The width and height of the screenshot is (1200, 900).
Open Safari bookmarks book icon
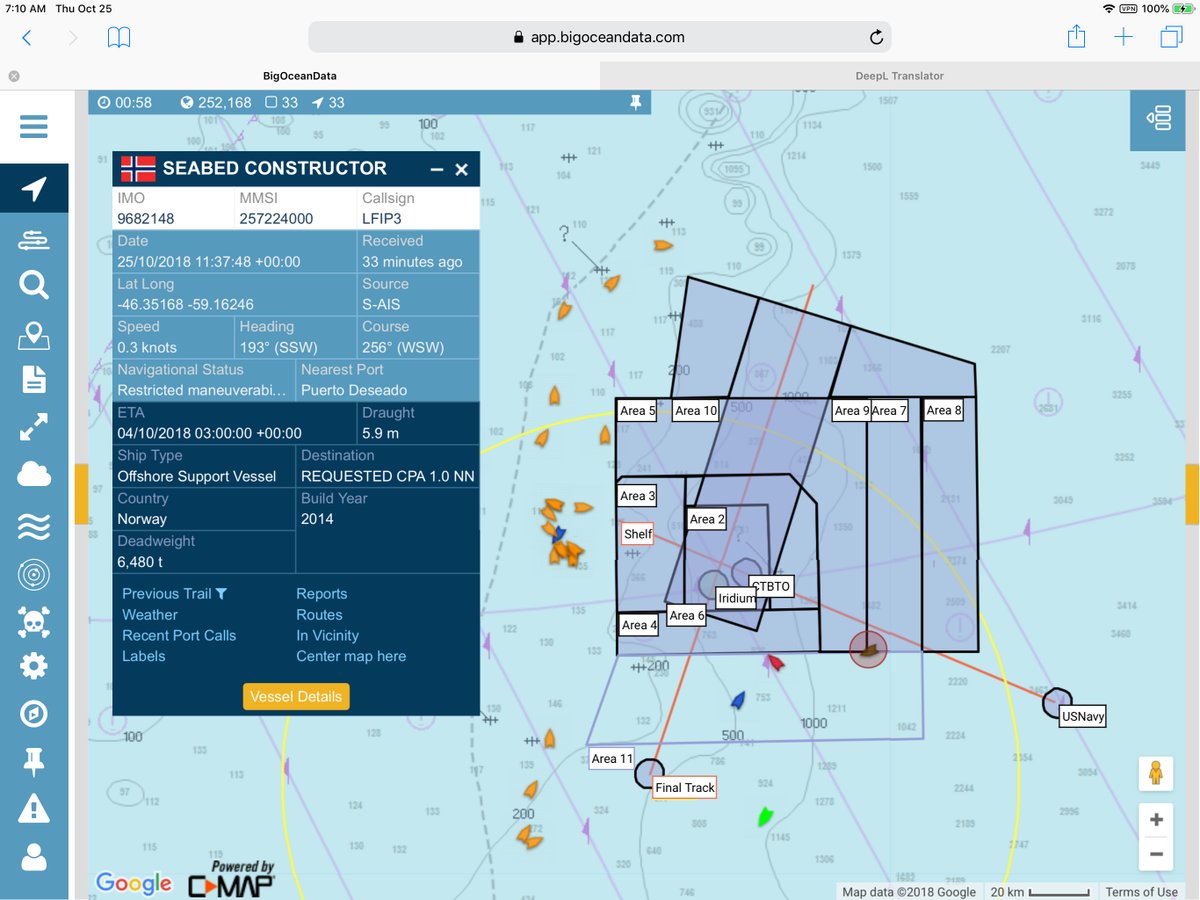point(119,38)
